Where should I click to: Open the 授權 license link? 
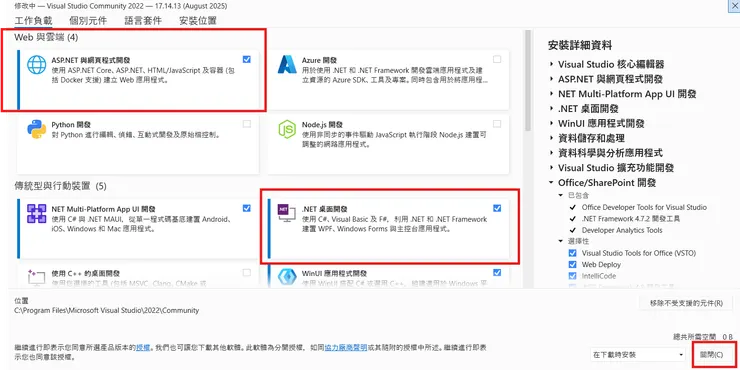pyautogui.click(x=143, y=347)
